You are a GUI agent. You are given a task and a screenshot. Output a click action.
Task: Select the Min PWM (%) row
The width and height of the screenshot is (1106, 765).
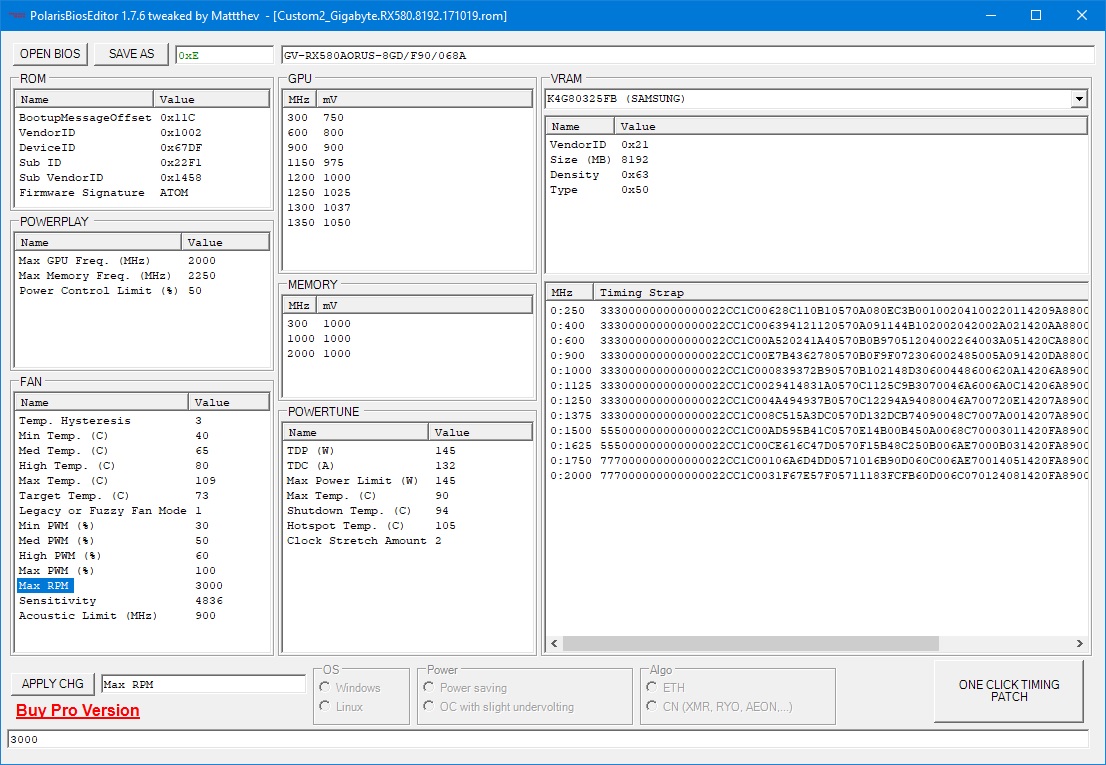pos(141,526)
